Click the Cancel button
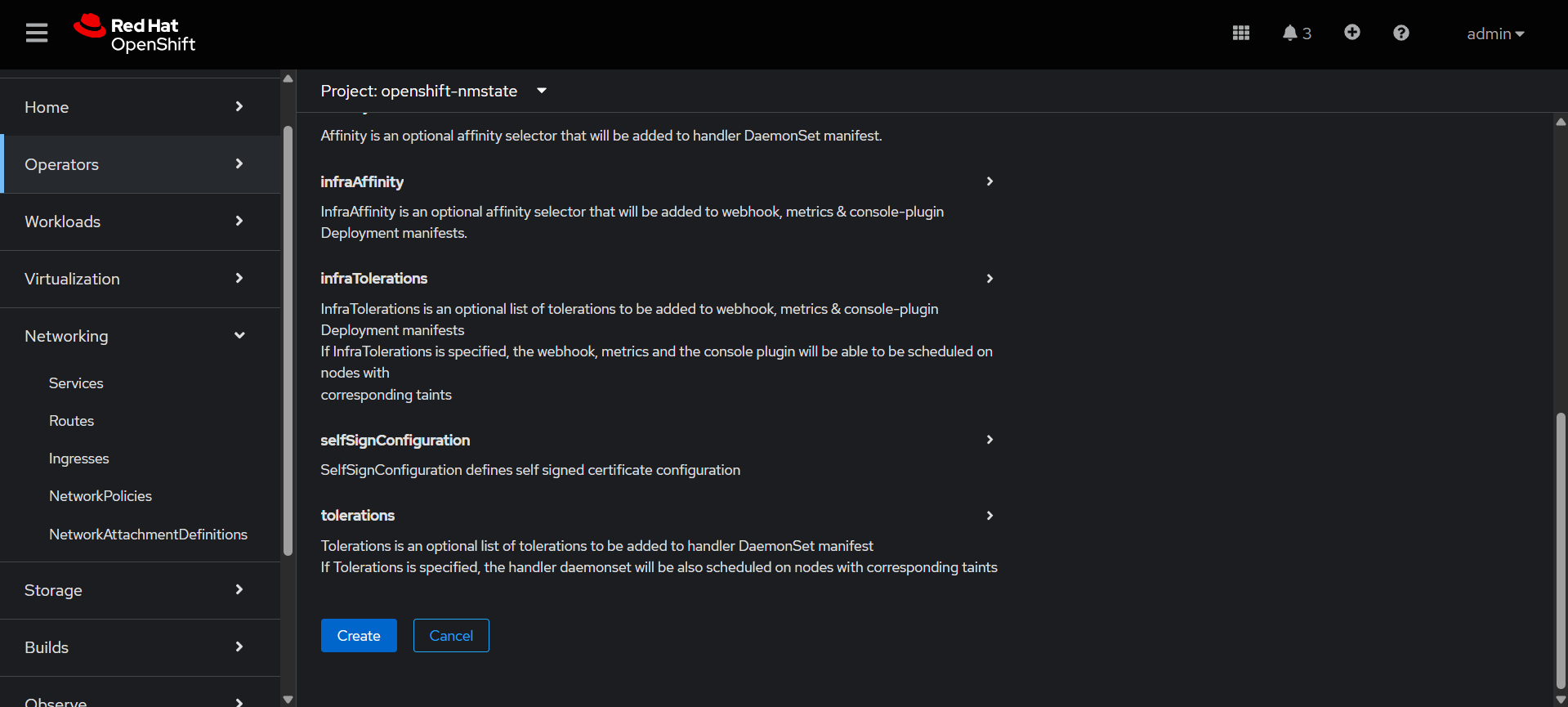 [x=451, y=636]
